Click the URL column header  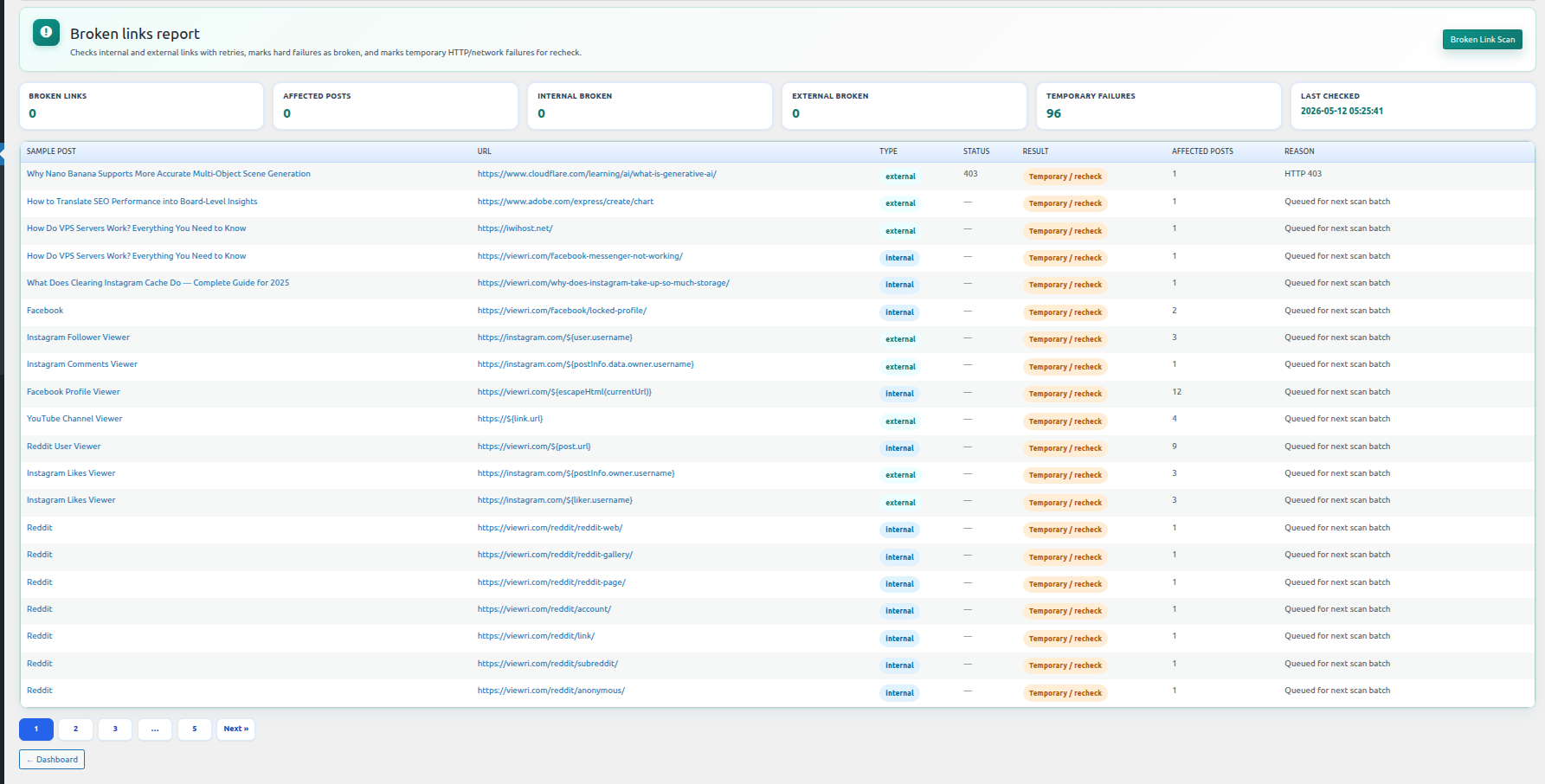(x=484, y=151)
